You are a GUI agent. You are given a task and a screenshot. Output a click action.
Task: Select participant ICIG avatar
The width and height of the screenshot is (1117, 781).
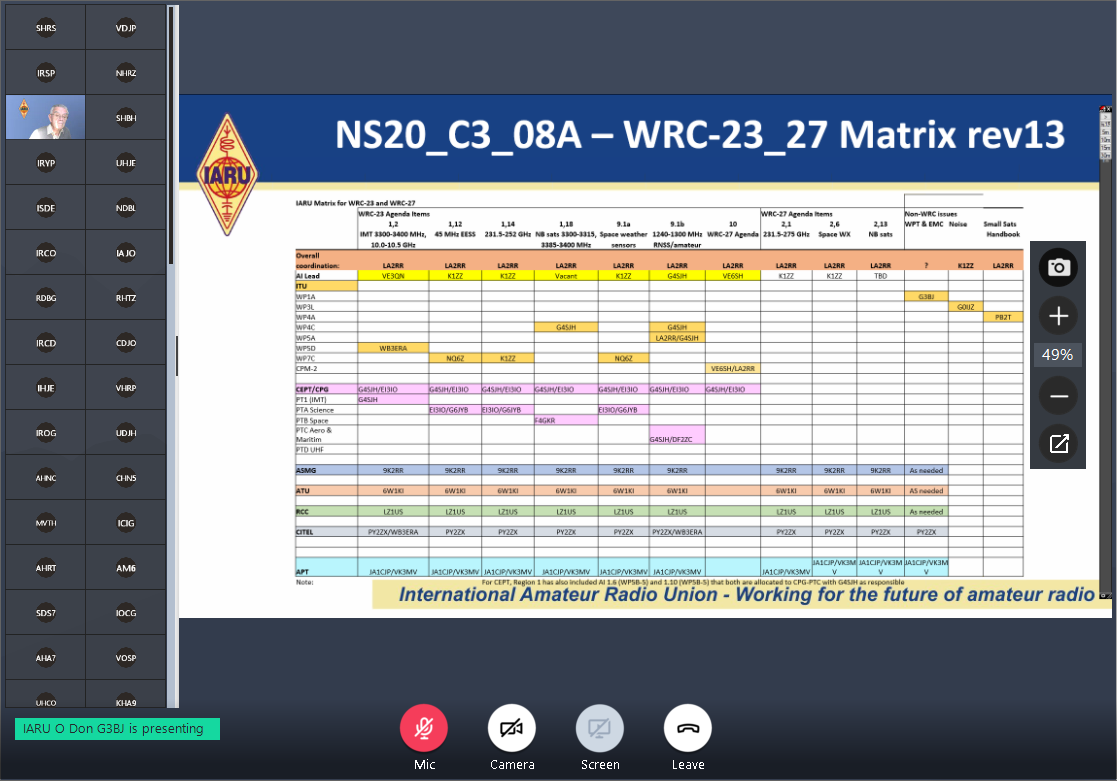coord(126,522)
